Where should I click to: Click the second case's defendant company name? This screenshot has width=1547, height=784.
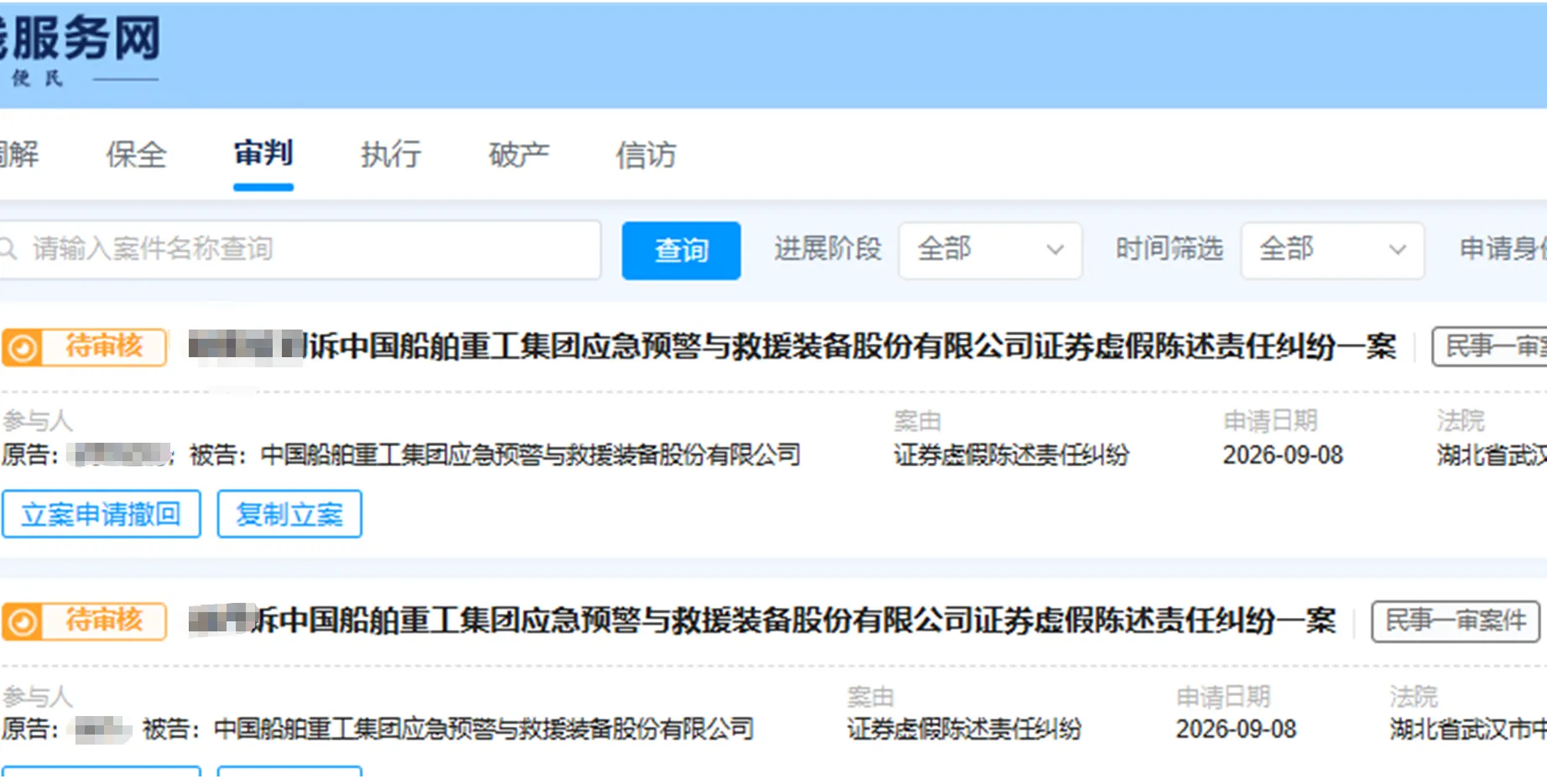[483, 729]
